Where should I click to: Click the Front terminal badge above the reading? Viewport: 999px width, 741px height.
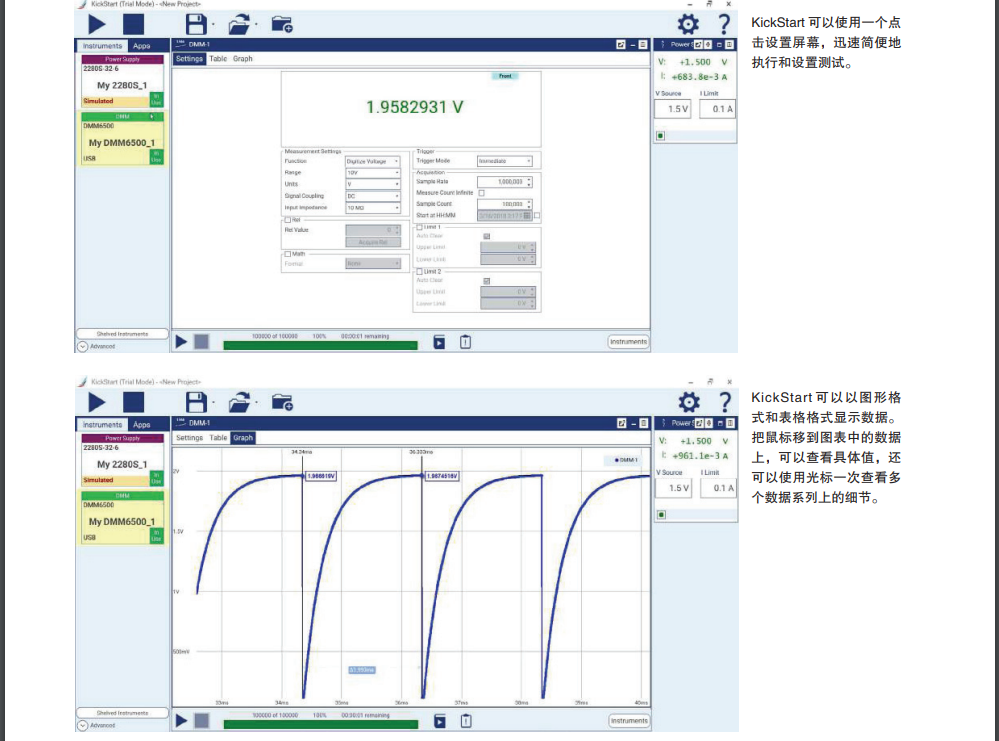(505, 76)
